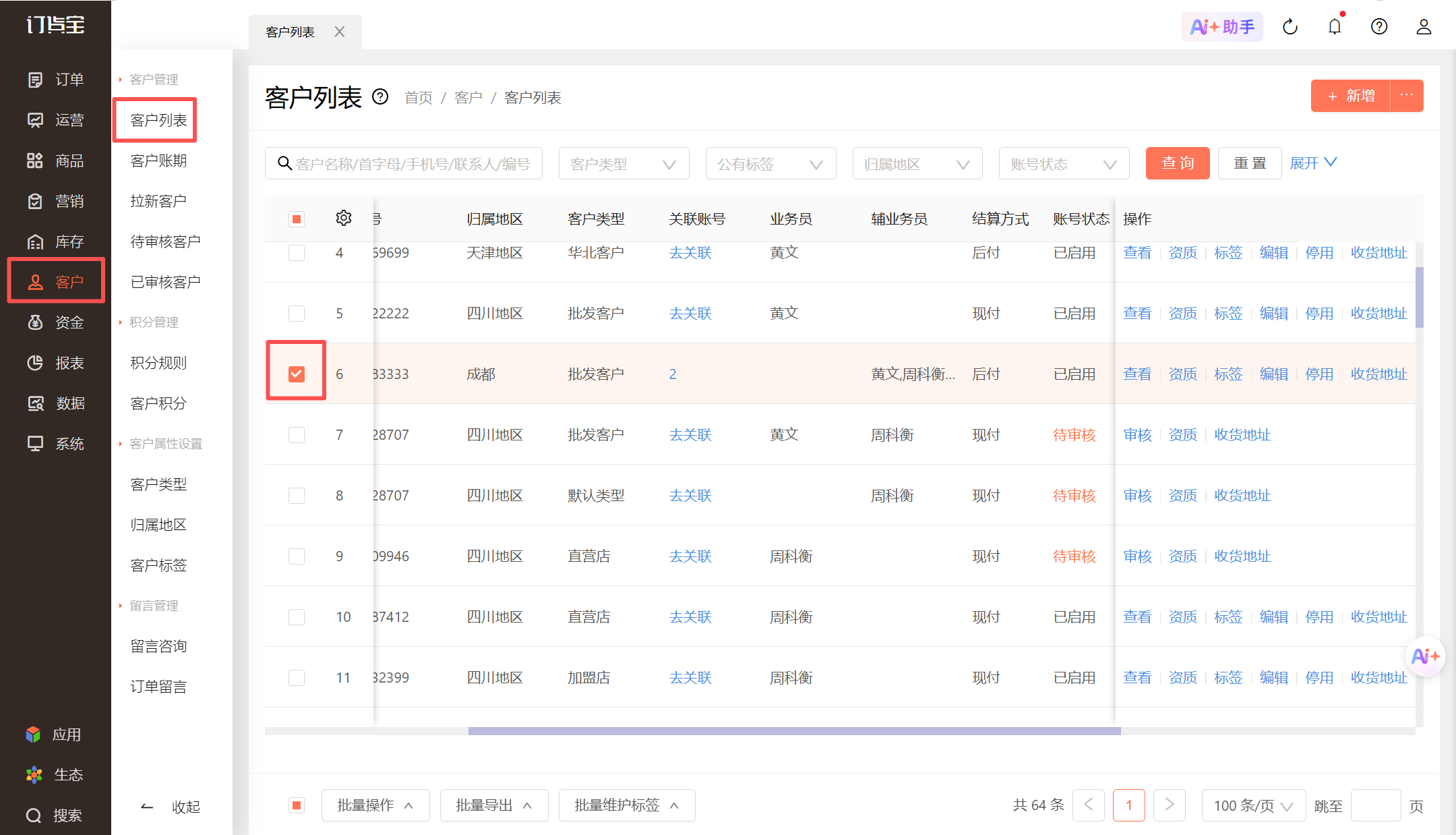
Task: Open the 生态 sidebar entry
Action: tap(54, 774)
